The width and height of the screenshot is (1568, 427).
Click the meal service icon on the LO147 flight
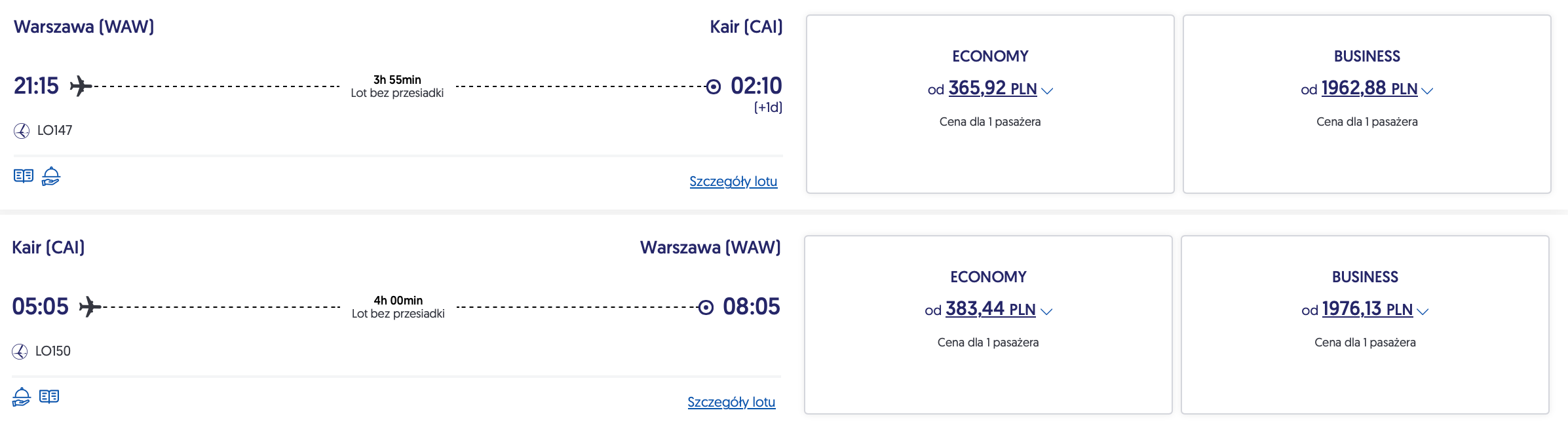[51, 176]
